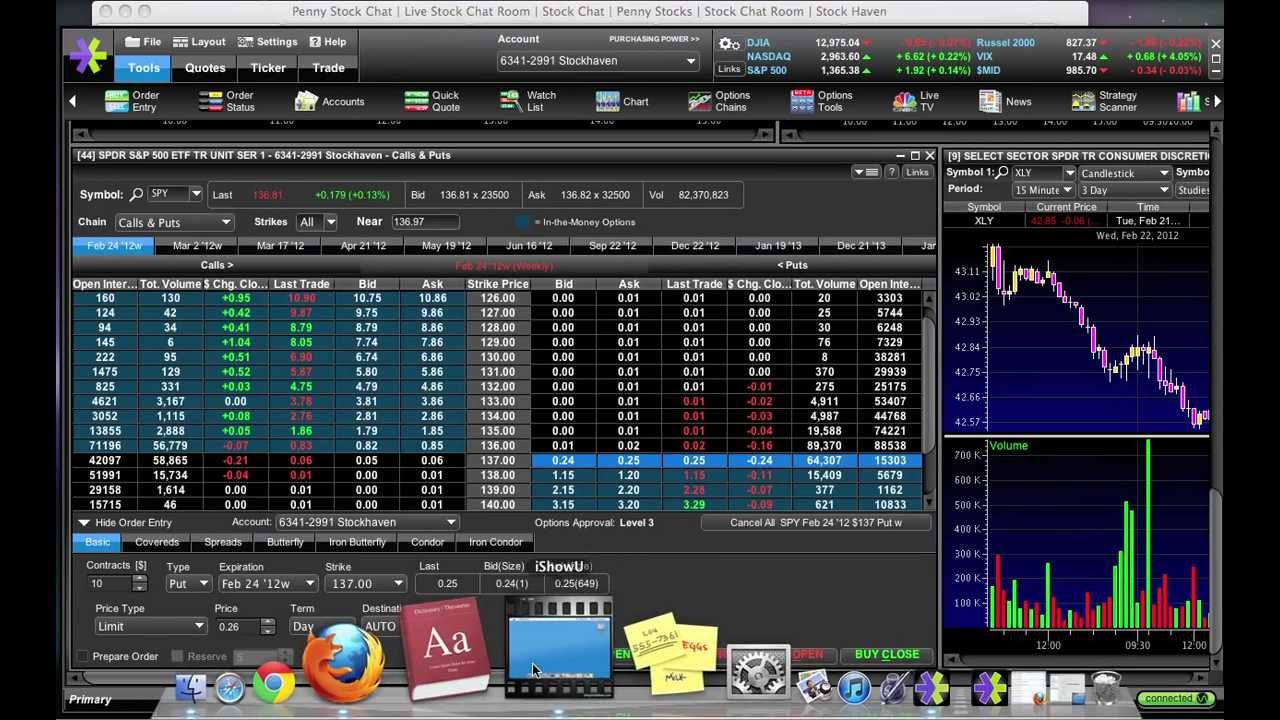
Task: Open iTunes from the Dock
Action: 853,687
